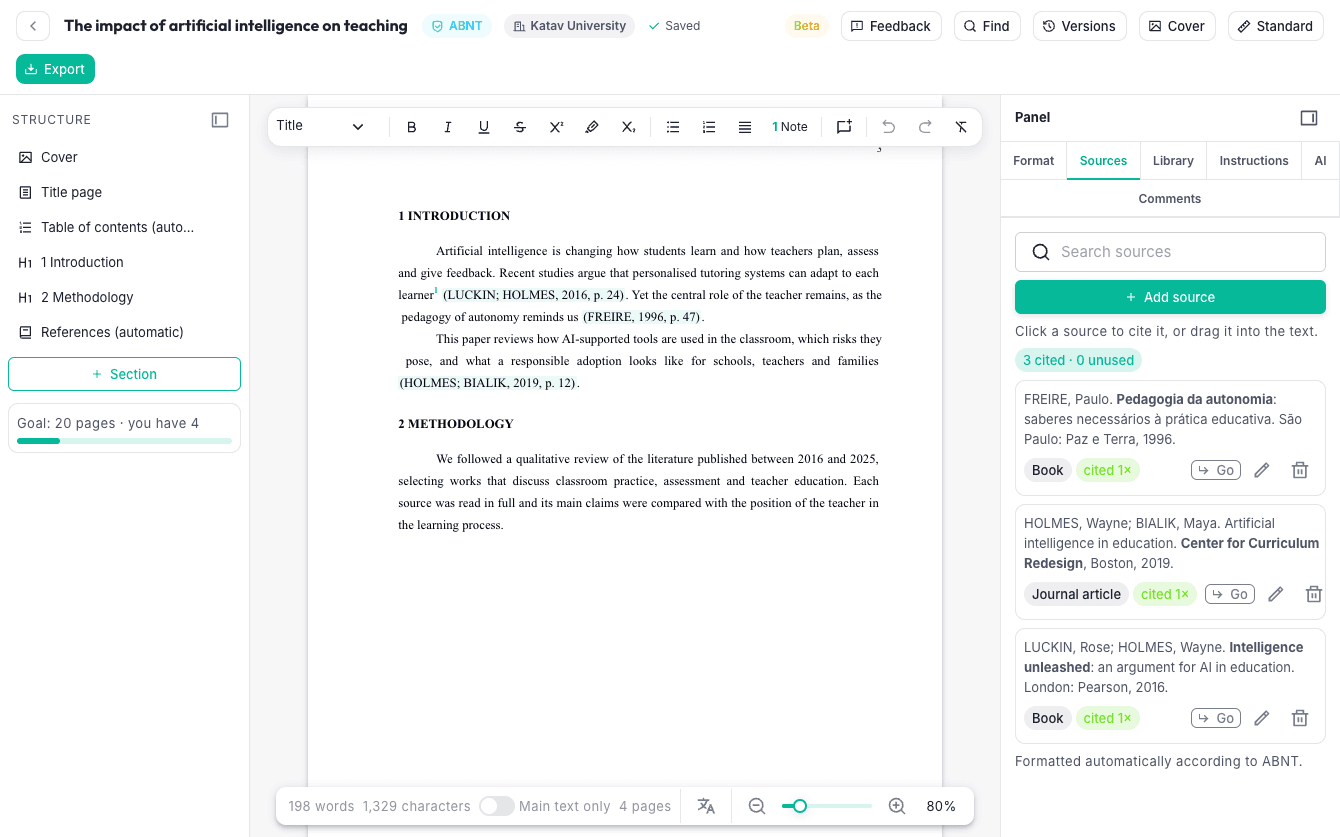Toggle Main text only switch

(x=496, y=806)
